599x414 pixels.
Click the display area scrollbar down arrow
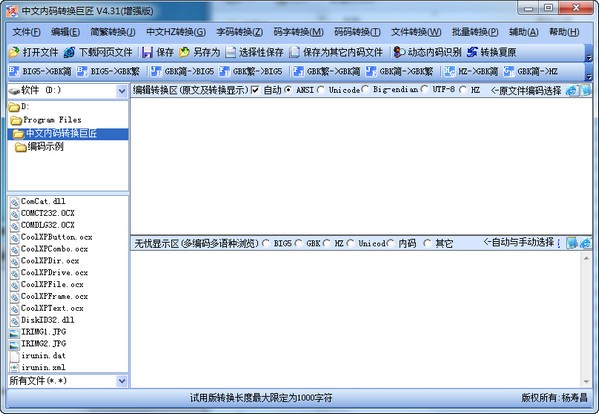[586, 382]
